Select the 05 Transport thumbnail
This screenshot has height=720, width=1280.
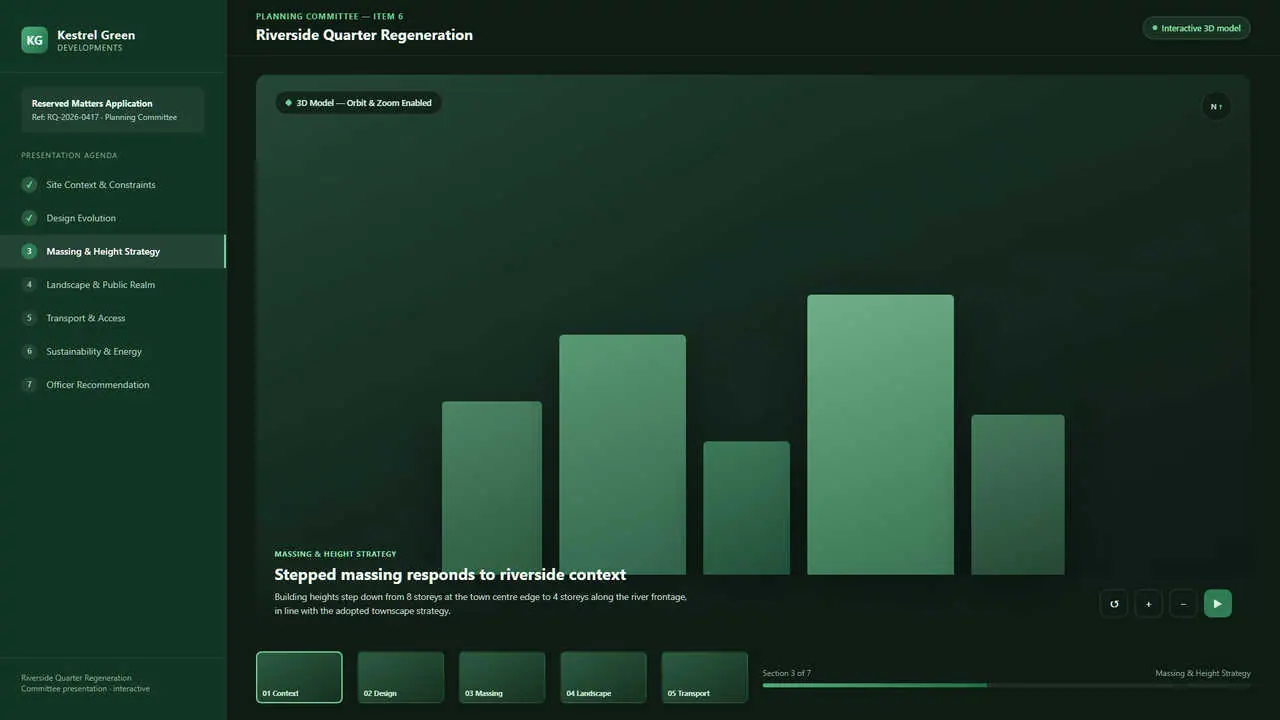pos(705,677)
